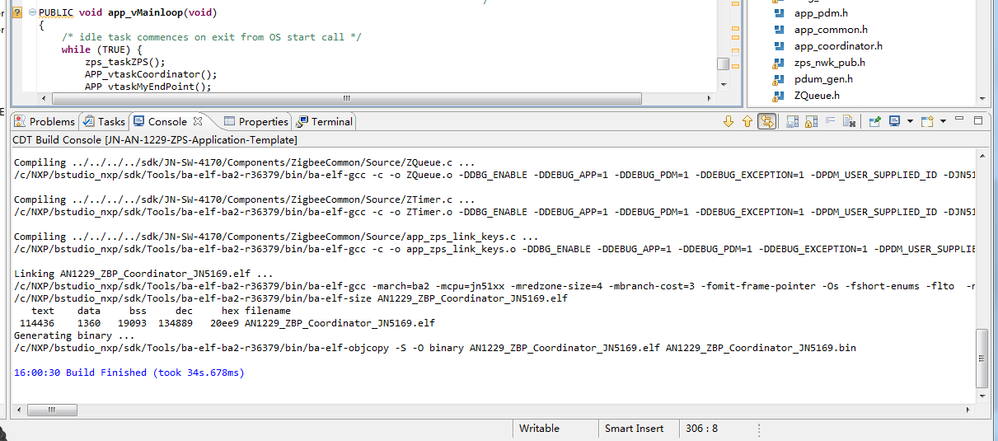
Task: Click the while (TRUE) code line
Action: click(102, 50)
